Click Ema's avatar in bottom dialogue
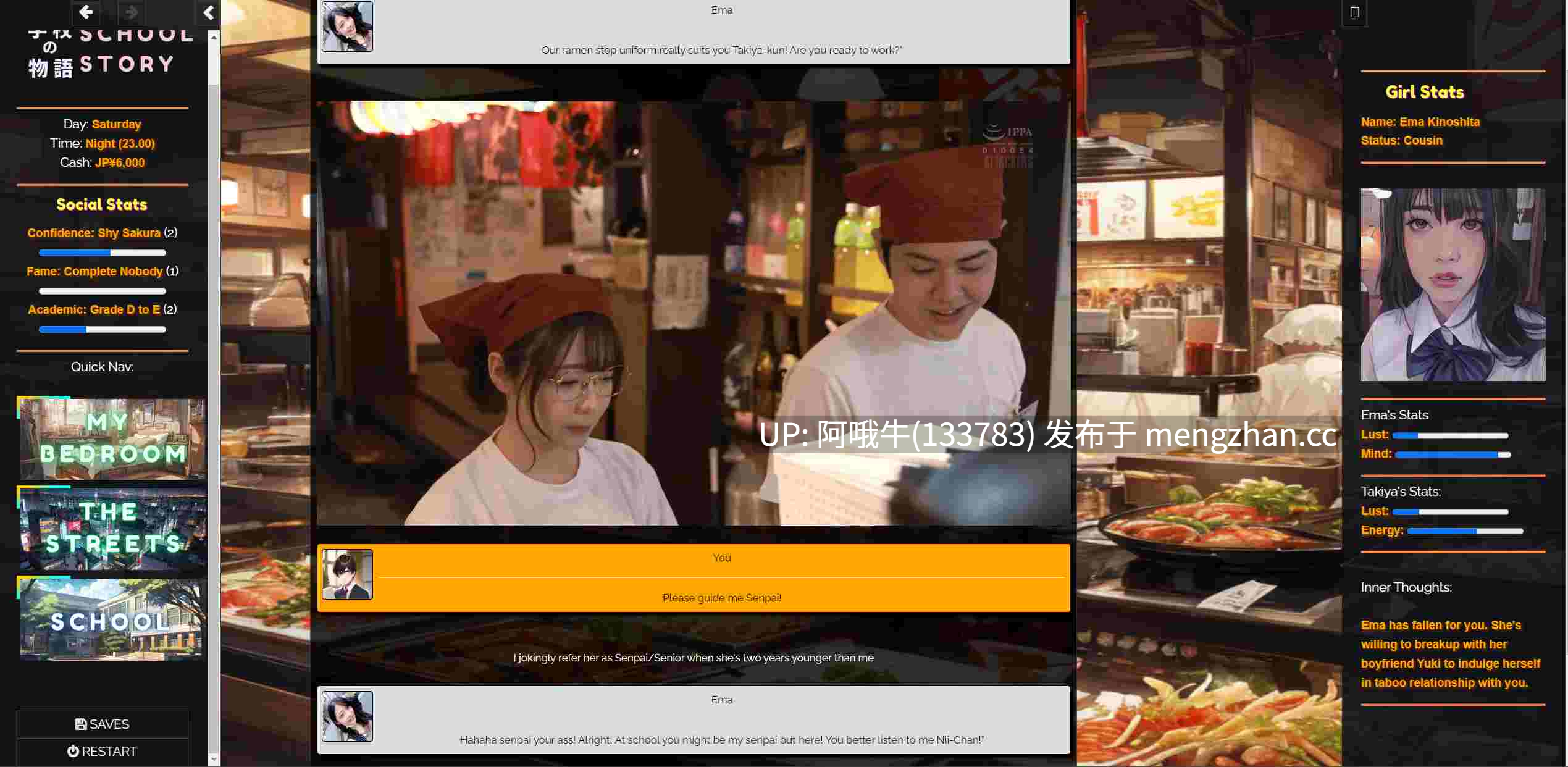 pyautogui.click(x=347, y=716)
